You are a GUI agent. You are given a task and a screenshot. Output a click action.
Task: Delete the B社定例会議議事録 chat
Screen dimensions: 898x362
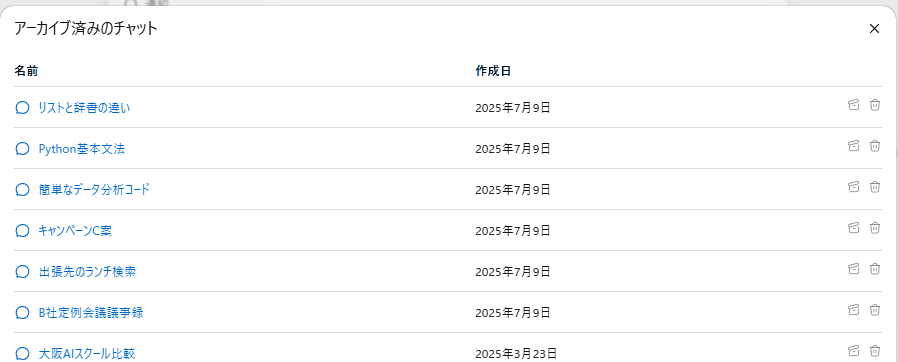point(875,310)
